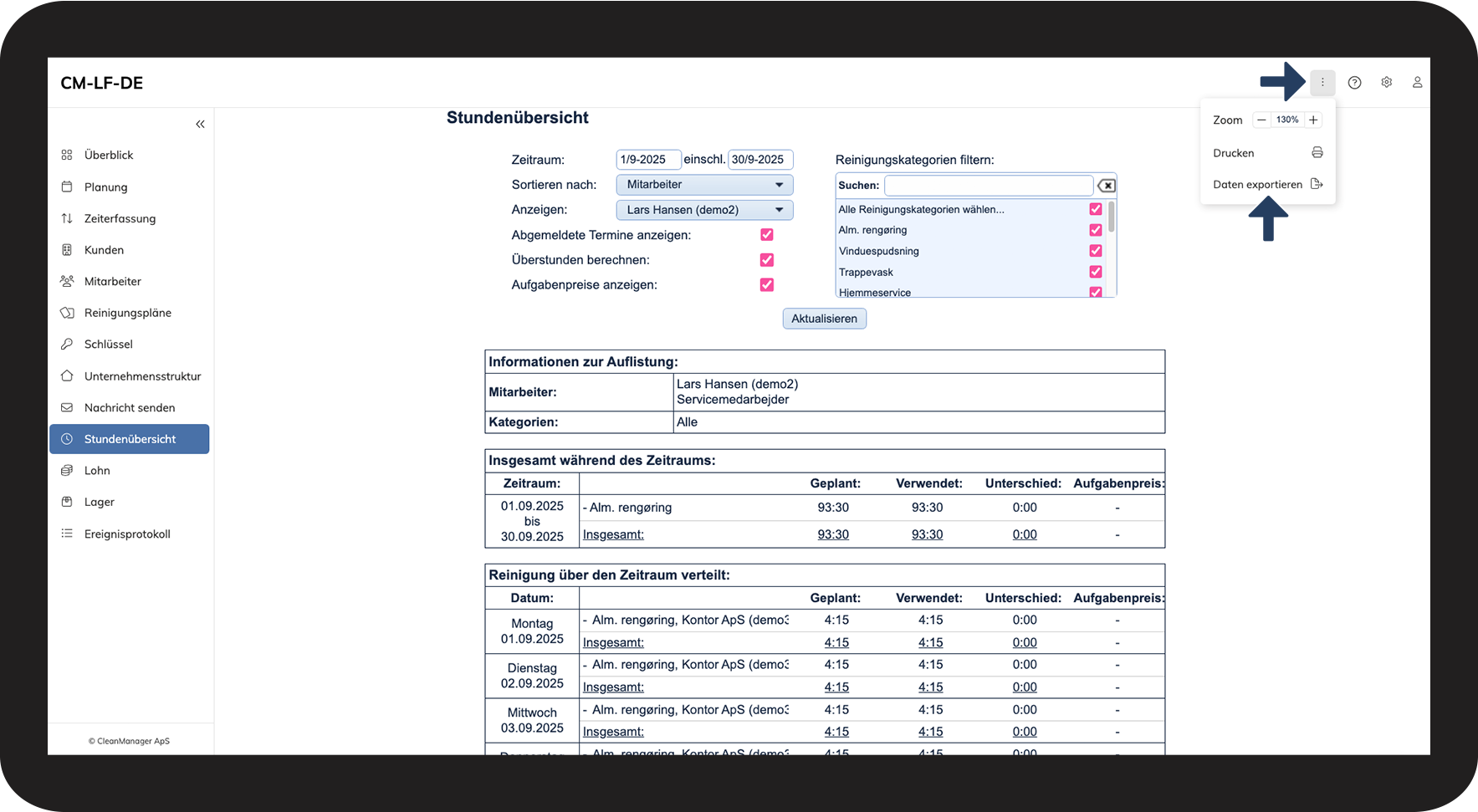Click the Aktualisieren button
The height and width of the screenshot is (812, 1478).
824,318
